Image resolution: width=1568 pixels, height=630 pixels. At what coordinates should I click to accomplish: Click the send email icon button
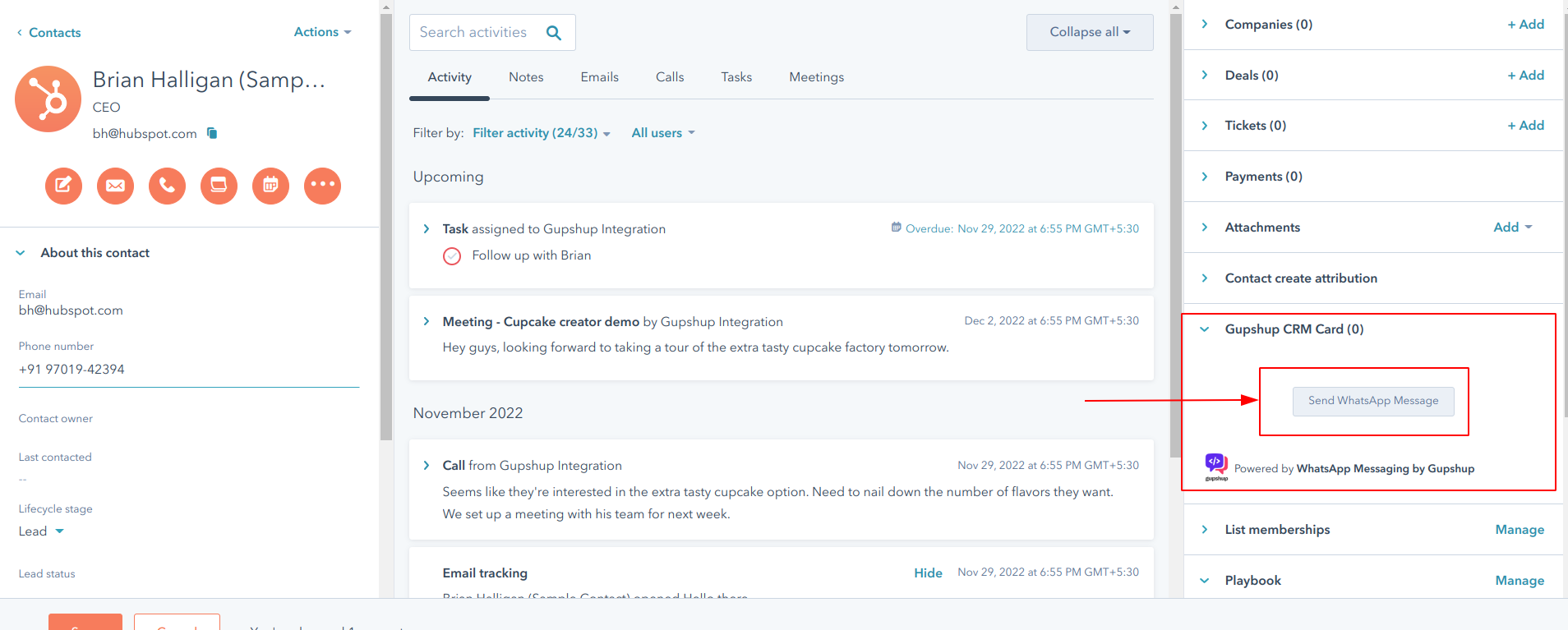115,186
